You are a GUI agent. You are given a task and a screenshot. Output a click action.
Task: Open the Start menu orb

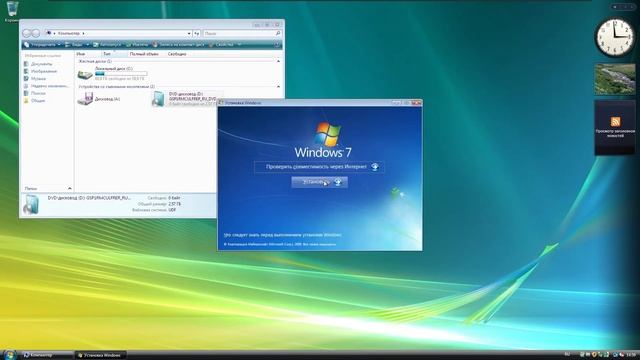pyautogui.click(x=9, y=354)
